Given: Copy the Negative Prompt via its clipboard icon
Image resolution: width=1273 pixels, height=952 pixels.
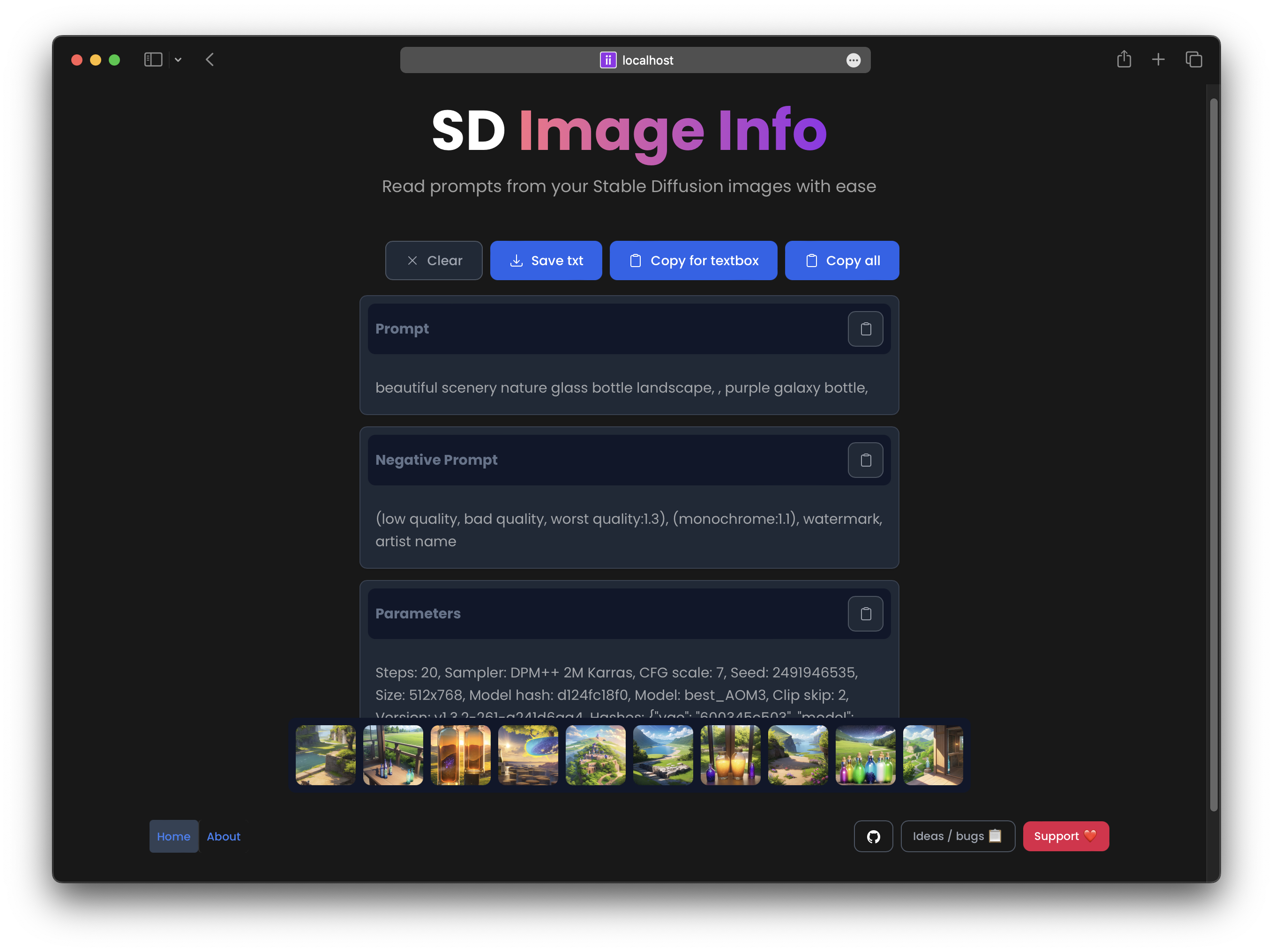Looking at the screenshot, I should [x=866, y=460].
